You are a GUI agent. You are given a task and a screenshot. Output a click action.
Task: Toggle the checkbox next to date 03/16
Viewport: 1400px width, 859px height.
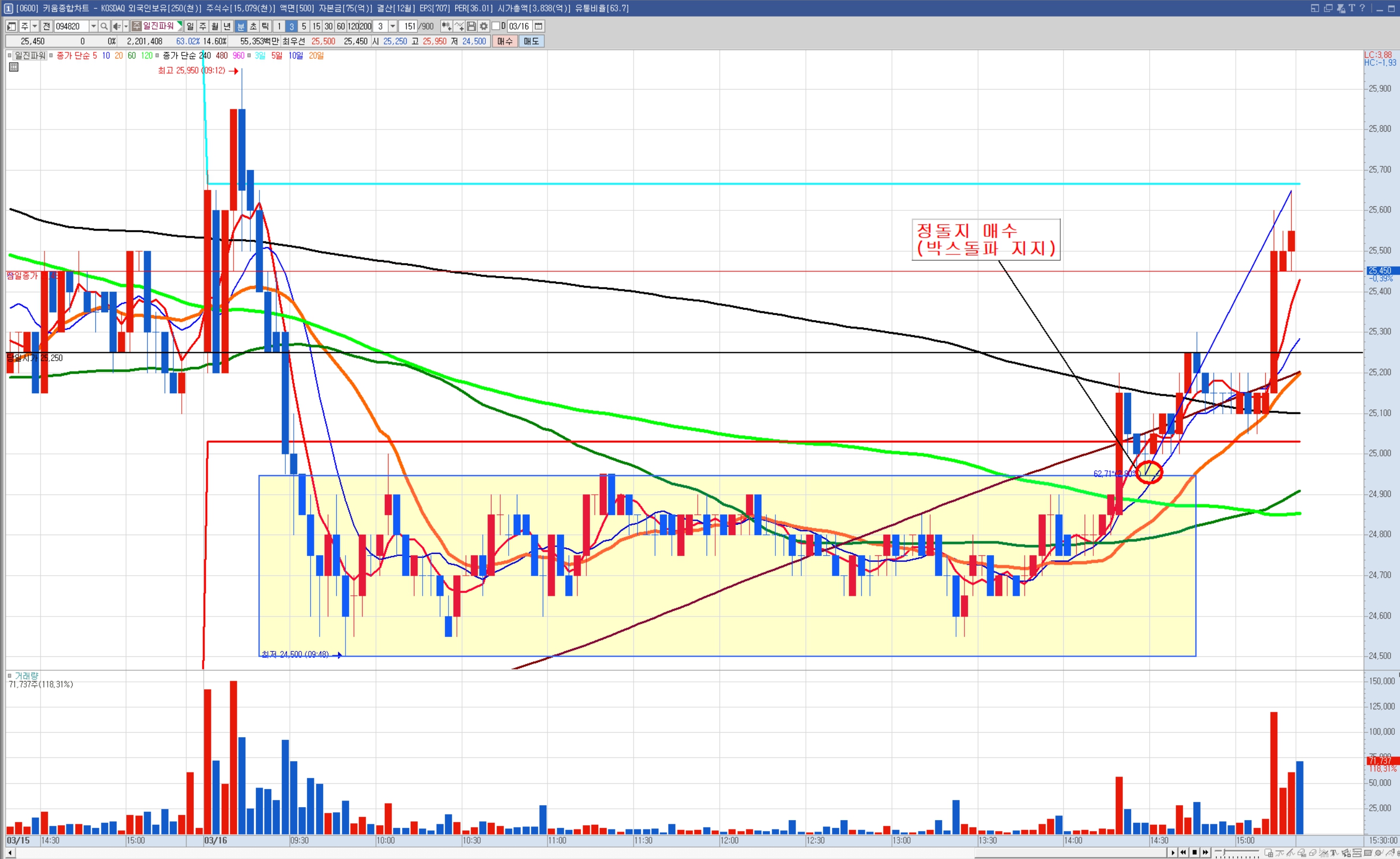tap(496, 26)
